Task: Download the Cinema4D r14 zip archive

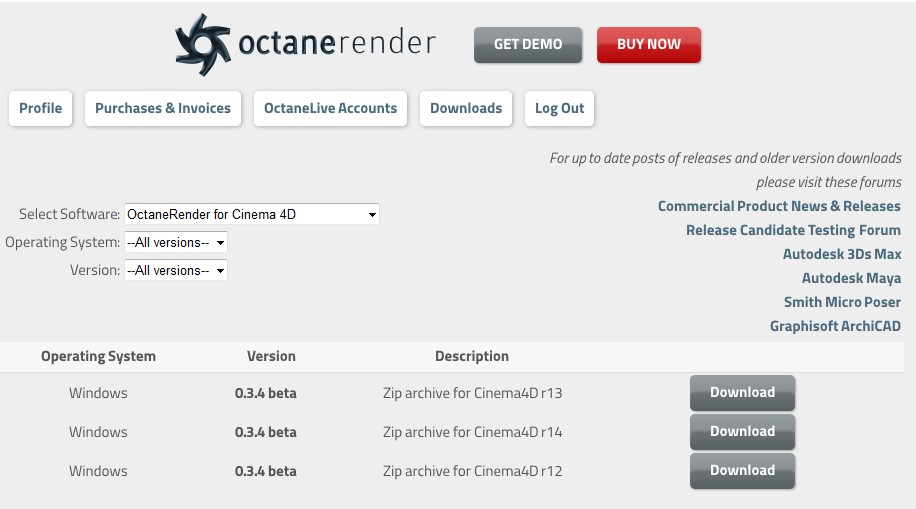Action: (742, 432)
